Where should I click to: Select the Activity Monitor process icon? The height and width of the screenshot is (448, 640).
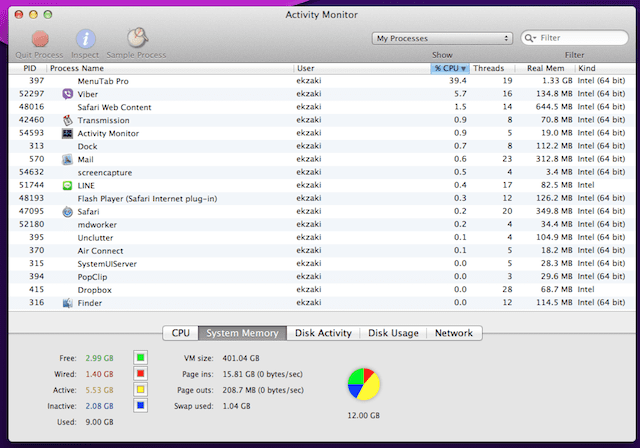67,133
